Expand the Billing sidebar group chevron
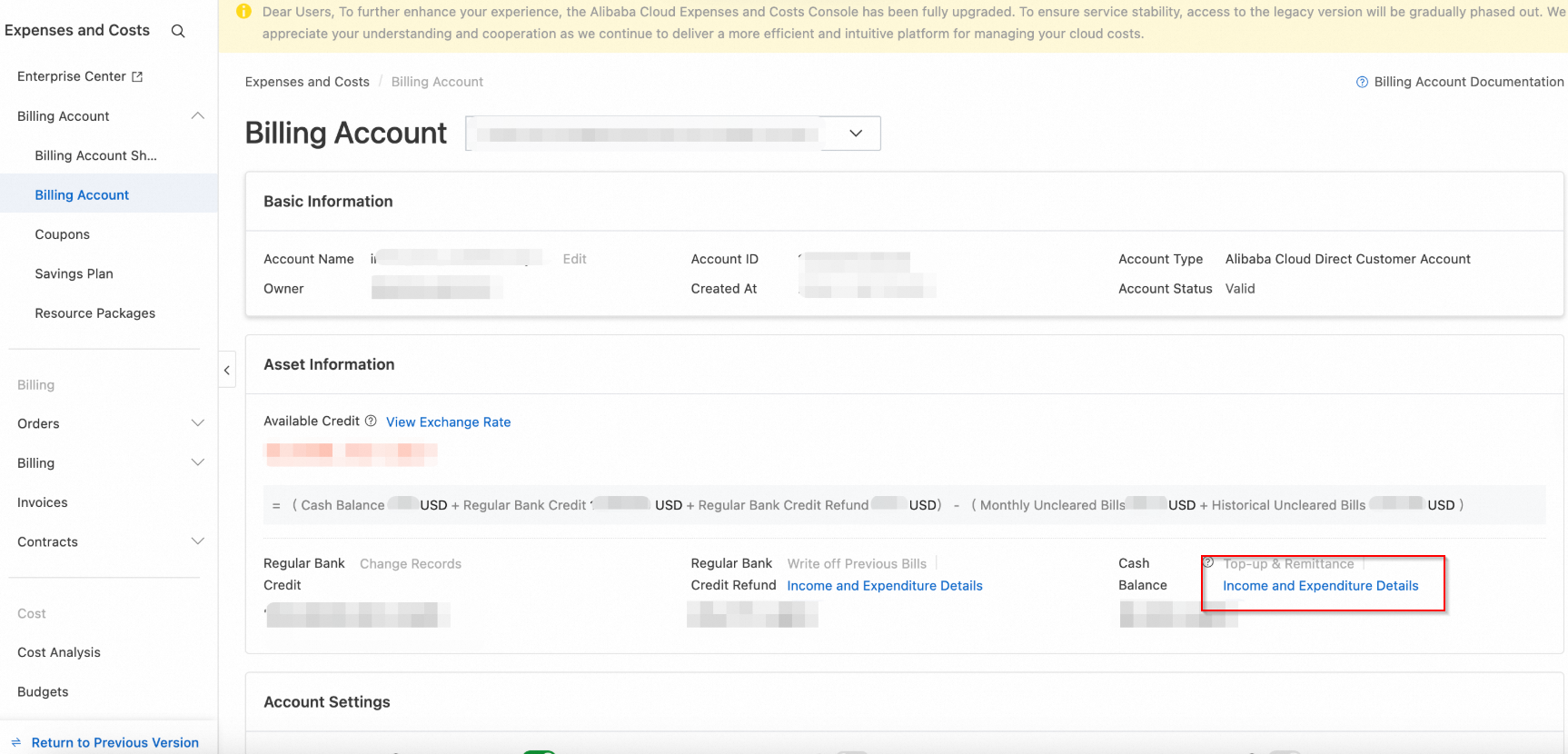Screen dimensions: 1568x754 tap(197, 462)
